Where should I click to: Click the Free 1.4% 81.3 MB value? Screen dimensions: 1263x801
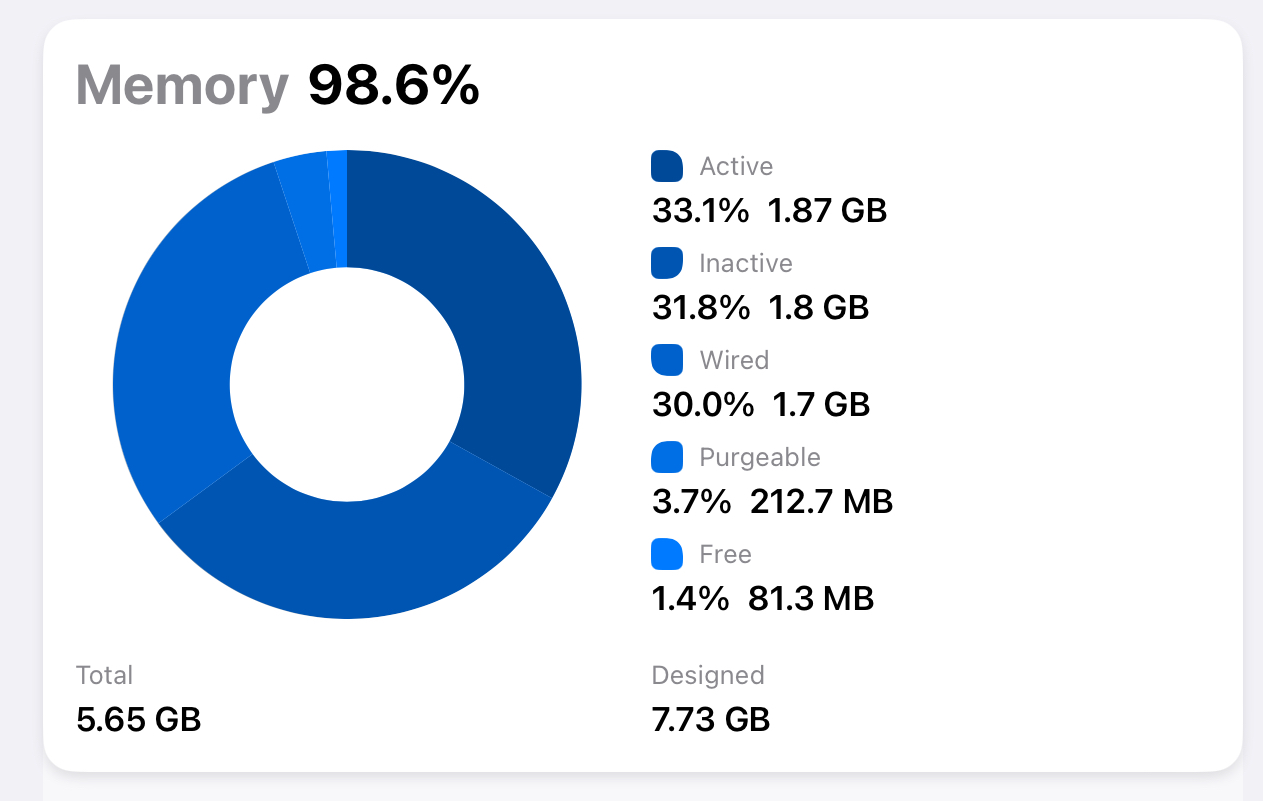(x=763, y=599)
